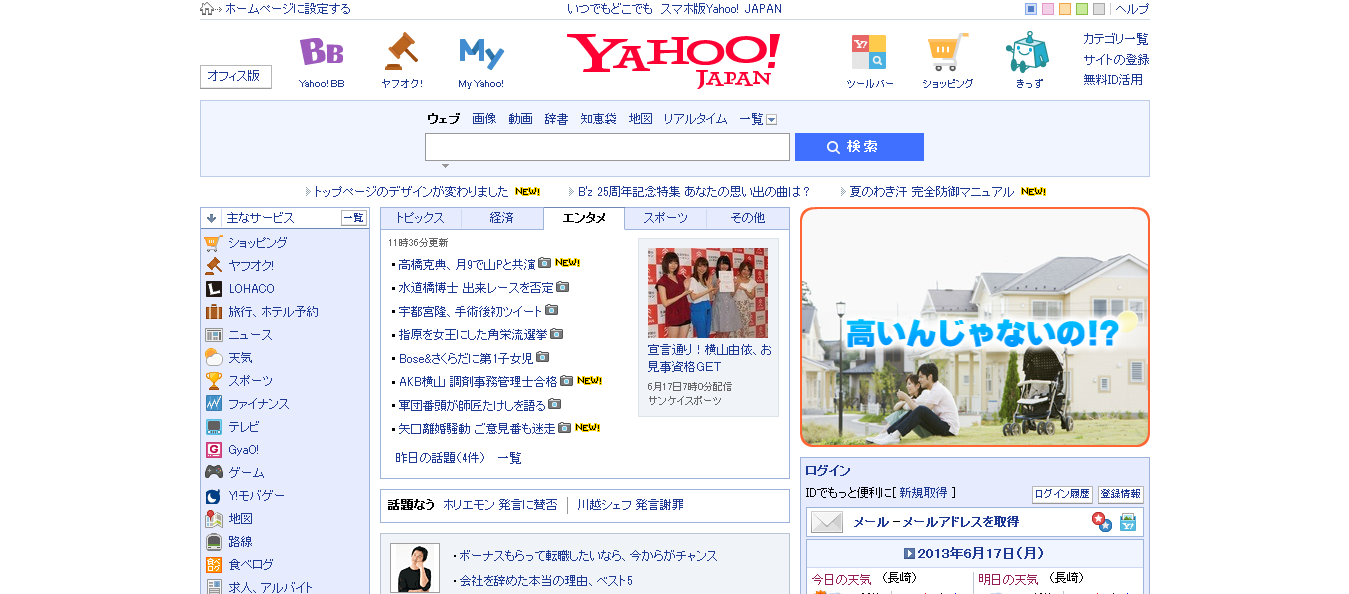Image resolution: width=1349 pixels, height=594 pixels.
Task: Open the ツールバー icon
Action: pyautogui.click(x=869, y=52)
